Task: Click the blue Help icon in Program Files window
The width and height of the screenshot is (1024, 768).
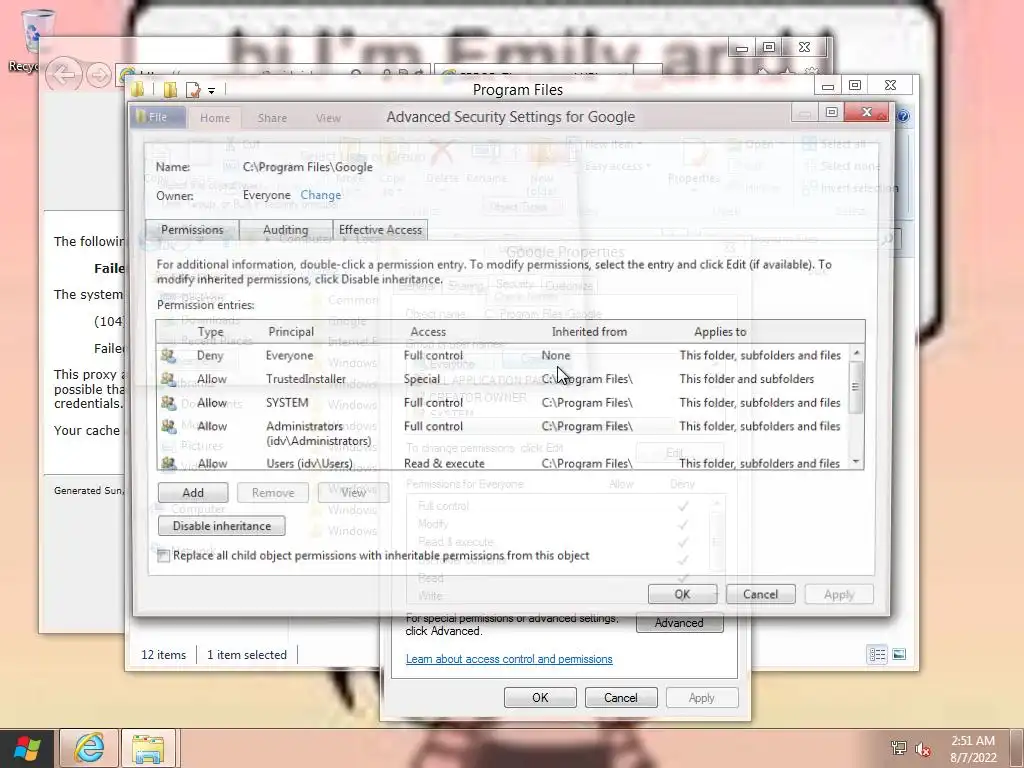Action: [x=903, y=116]
